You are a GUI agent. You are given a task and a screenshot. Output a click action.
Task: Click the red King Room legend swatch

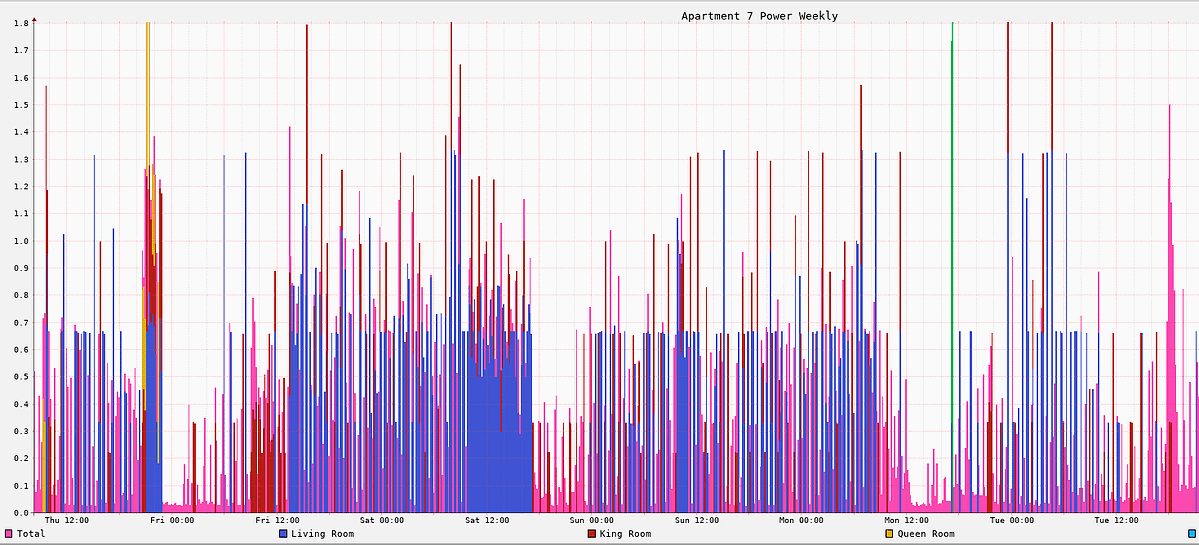[592, 534]
